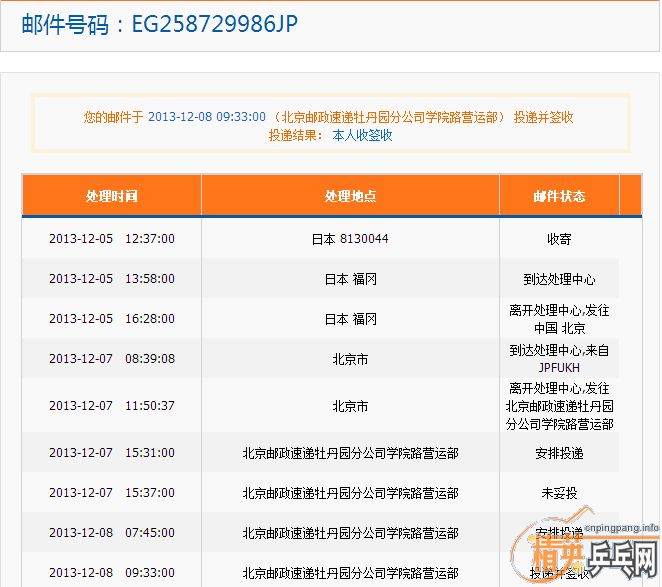Click the 收寄 status cell
662x587 pixels.
coord(559,239)
